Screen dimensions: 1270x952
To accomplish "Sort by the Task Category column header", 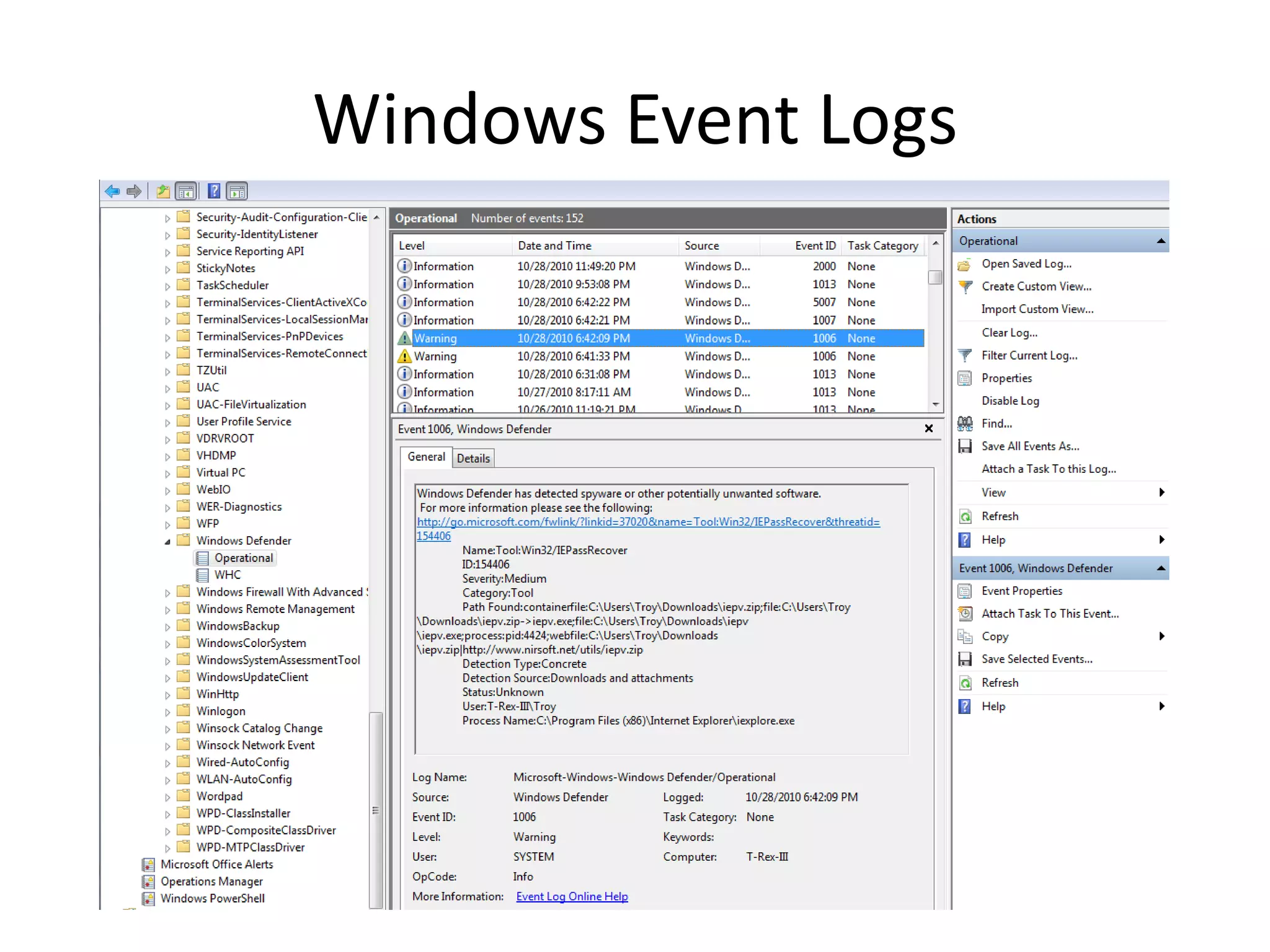I will point(883,245).
